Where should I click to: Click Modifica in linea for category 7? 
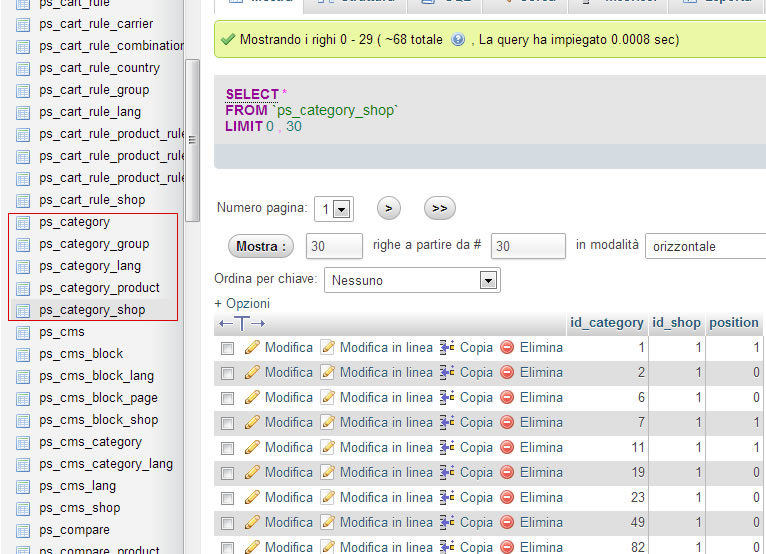tap(386, 422)
